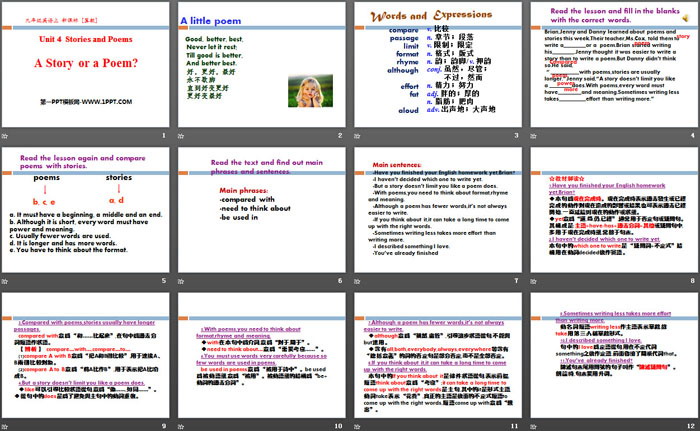The width and height of the screenshot is (700, 431).
Task: Select slide 6 main phrases thumbnail
Action: (262, 210)
